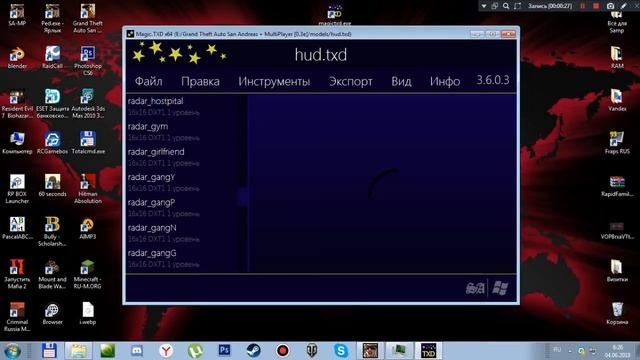Open the Компьютер desktop icon
640x360 pixels.
(x=17, y=143)
